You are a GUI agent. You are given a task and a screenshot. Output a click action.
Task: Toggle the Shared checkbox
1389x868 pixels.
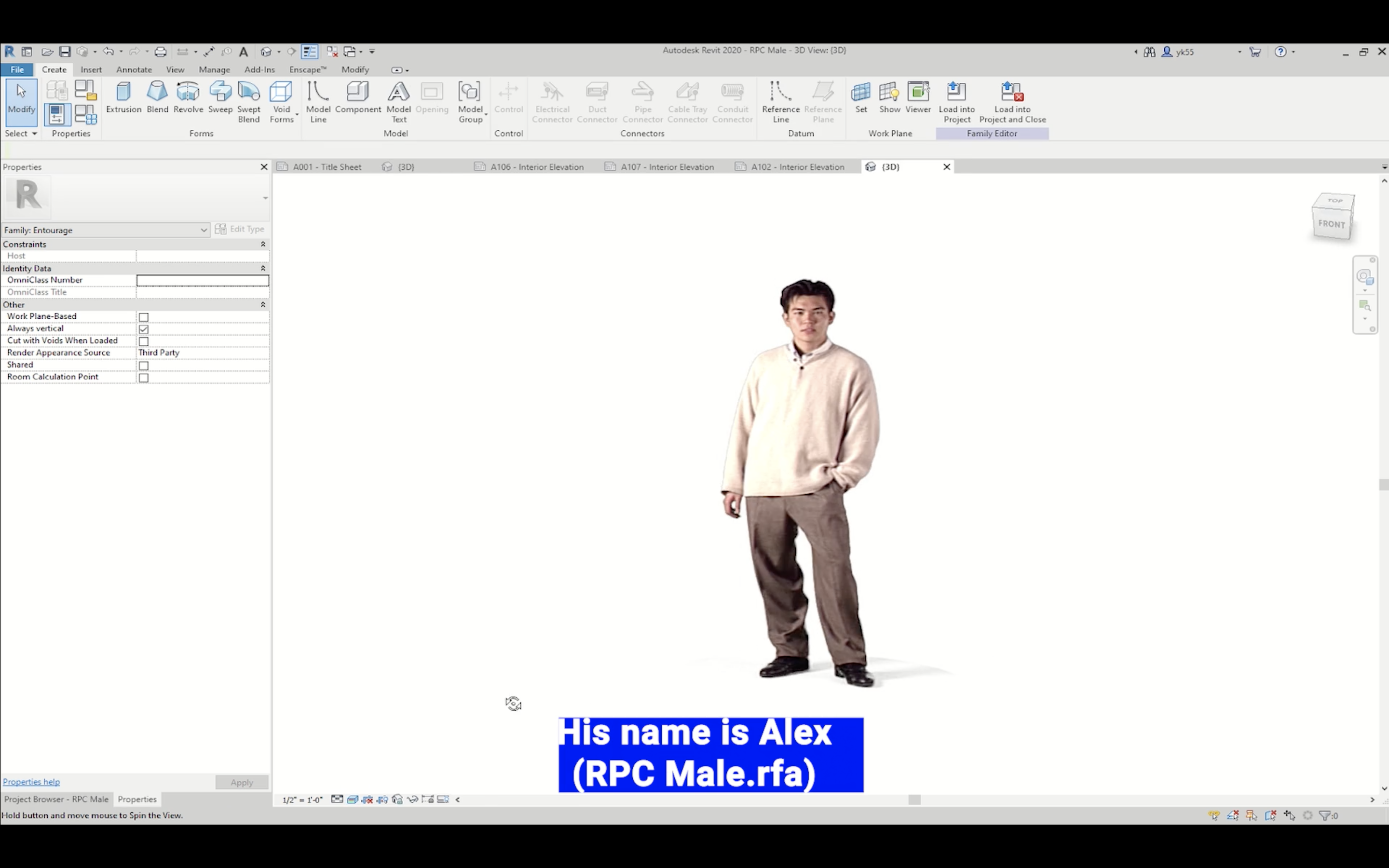pos(144,365)
